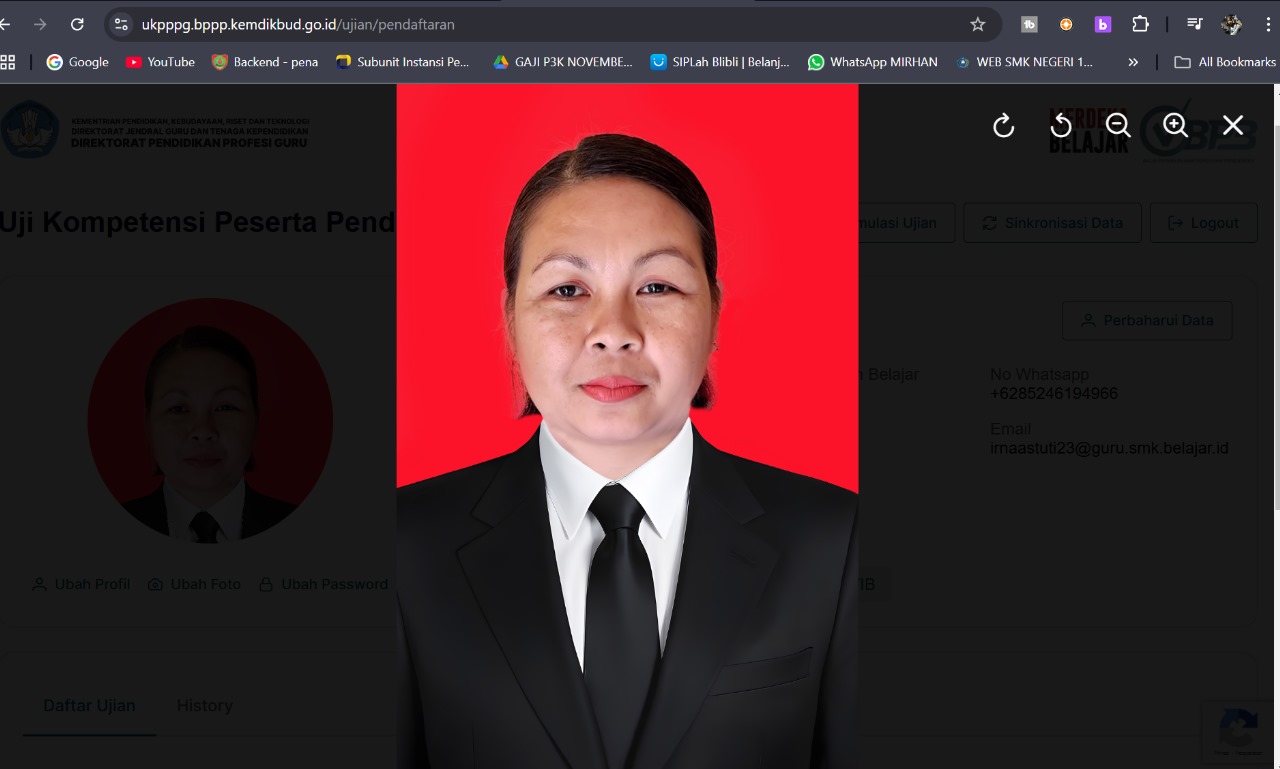Open the Backend - pena bookmark
The image size is (1280, 769).
coord(265,62)
